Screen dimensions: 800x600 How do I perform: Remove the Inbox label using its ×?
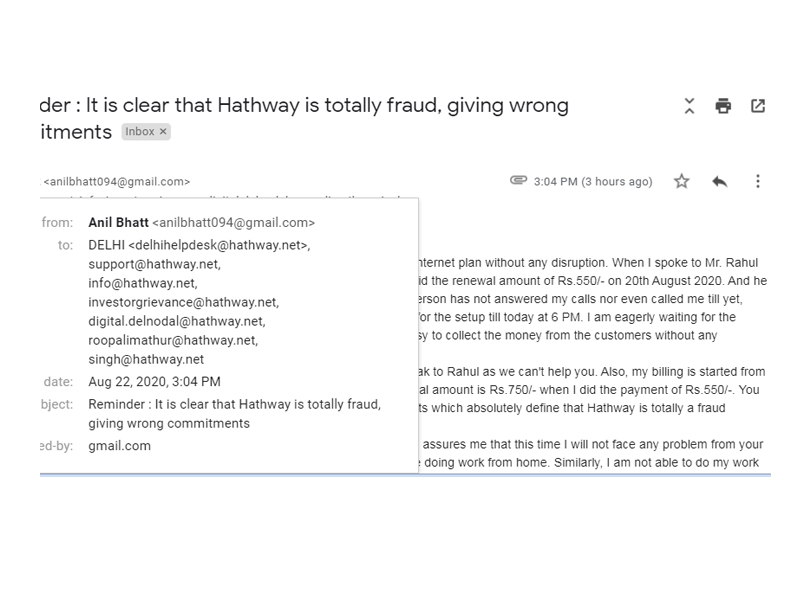163,132
